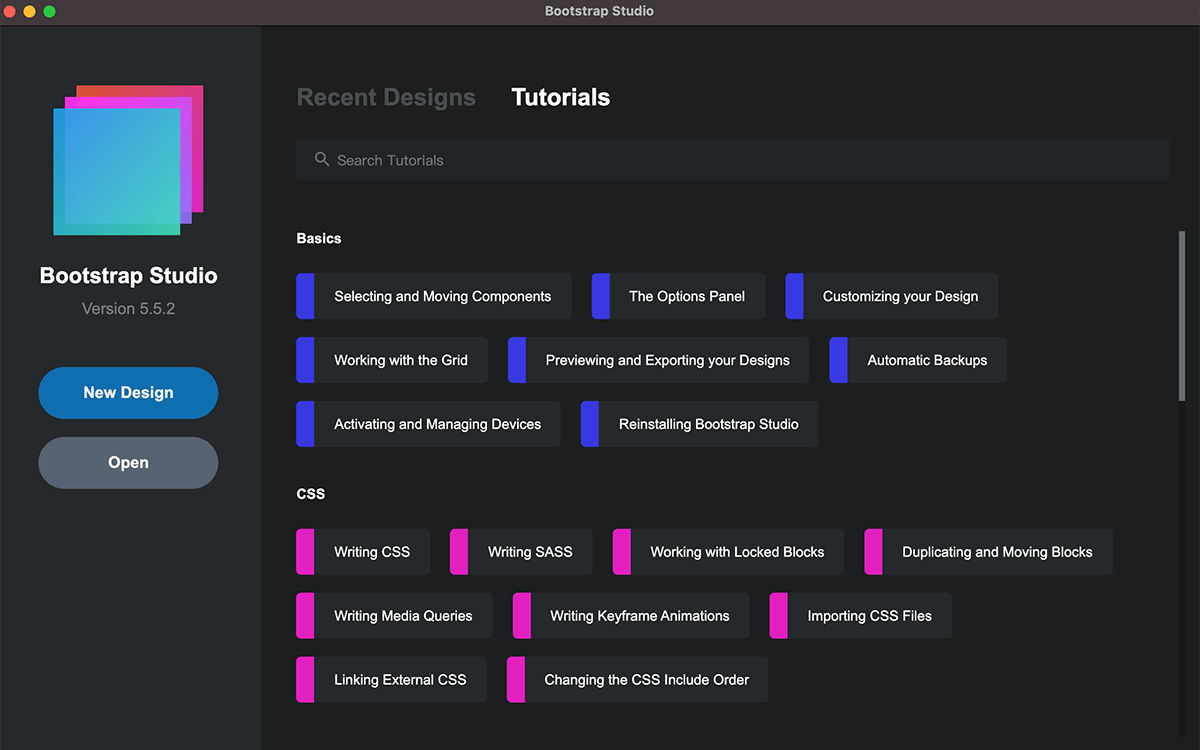Create a project with New Design button
1200x750 pixels.
click(x=128, y=393)
